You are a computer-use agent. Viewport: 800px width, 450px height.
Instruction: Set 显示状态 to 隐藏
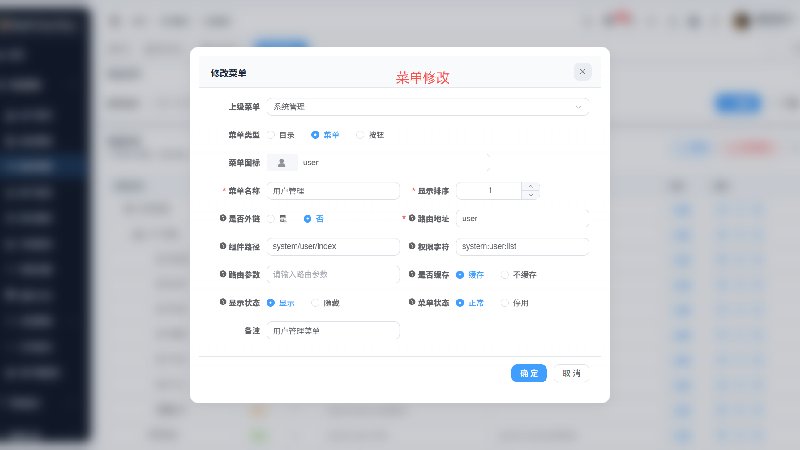(326, 303)
